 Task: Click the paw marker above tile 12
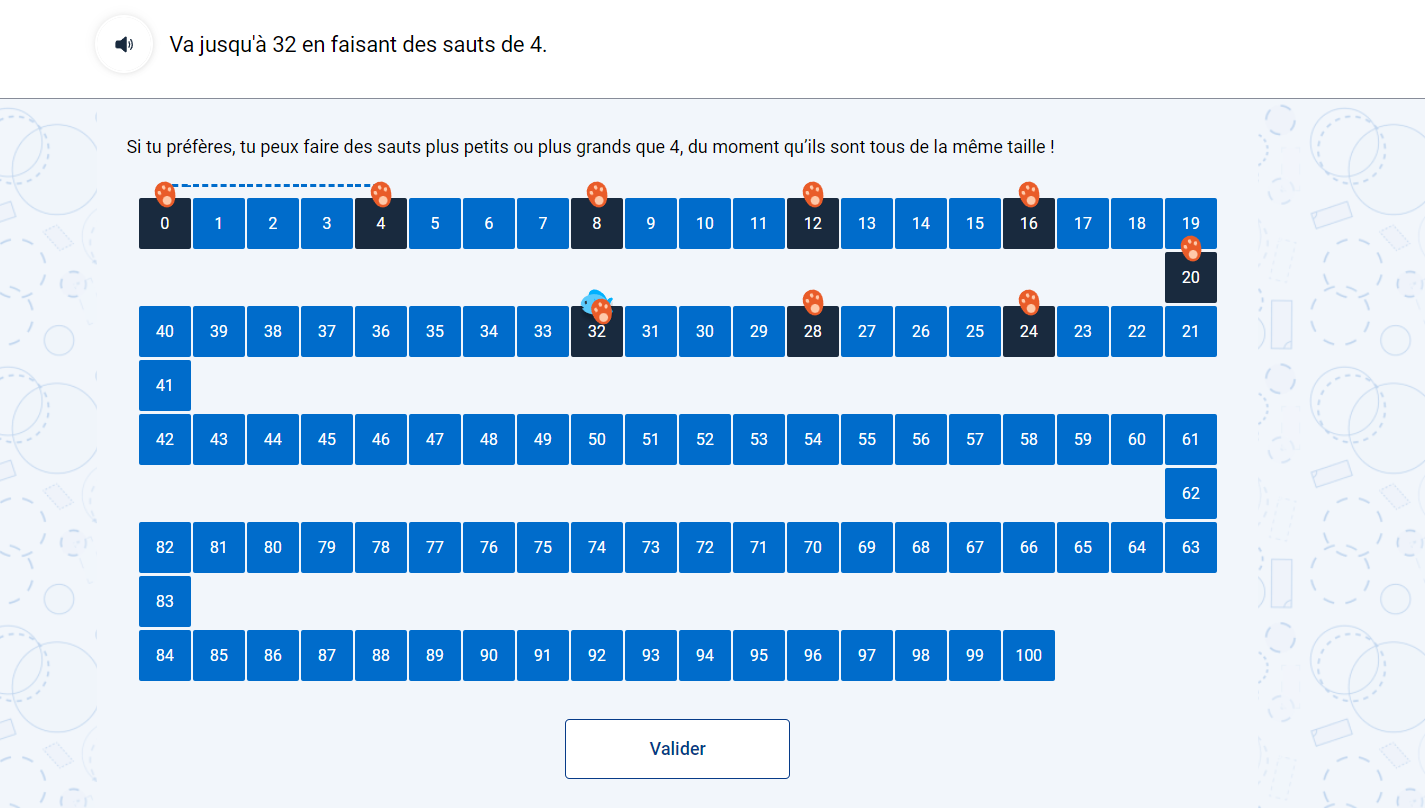click(813, 194)
